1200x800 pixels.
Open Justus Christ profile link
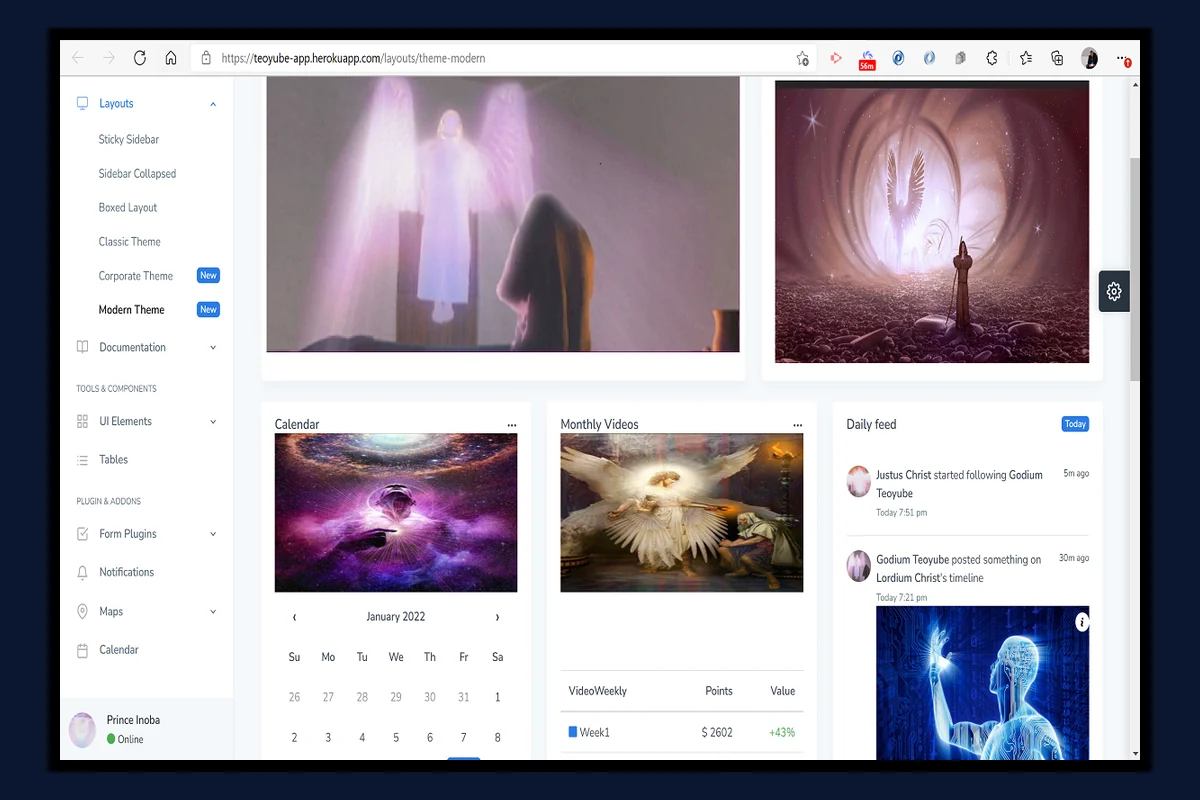(x=904, y=475)
